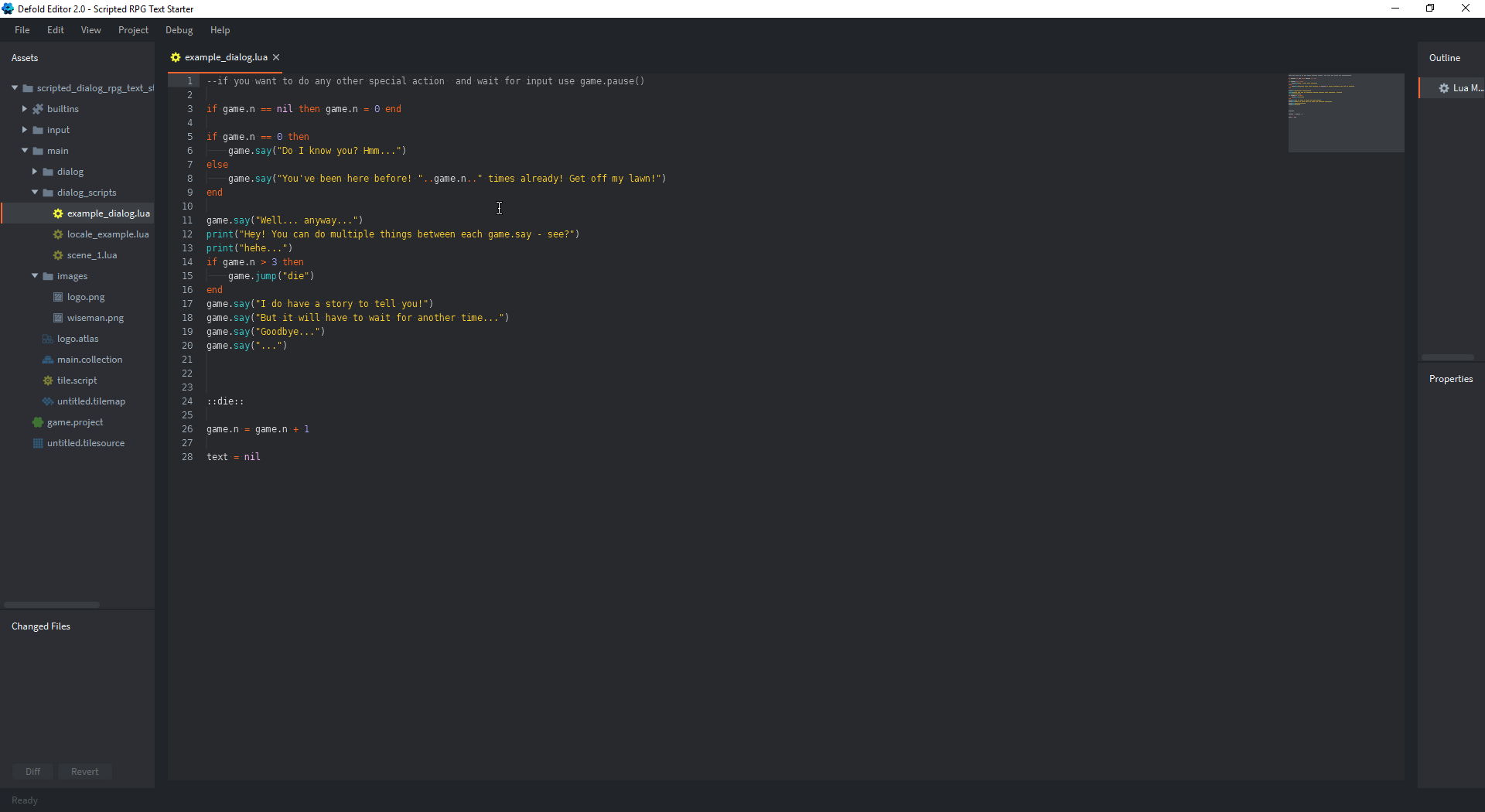The height and width of the screenshot is (812, 1485).
Task: Click the scene_1.lua gear icon
Action: [56, 255]
